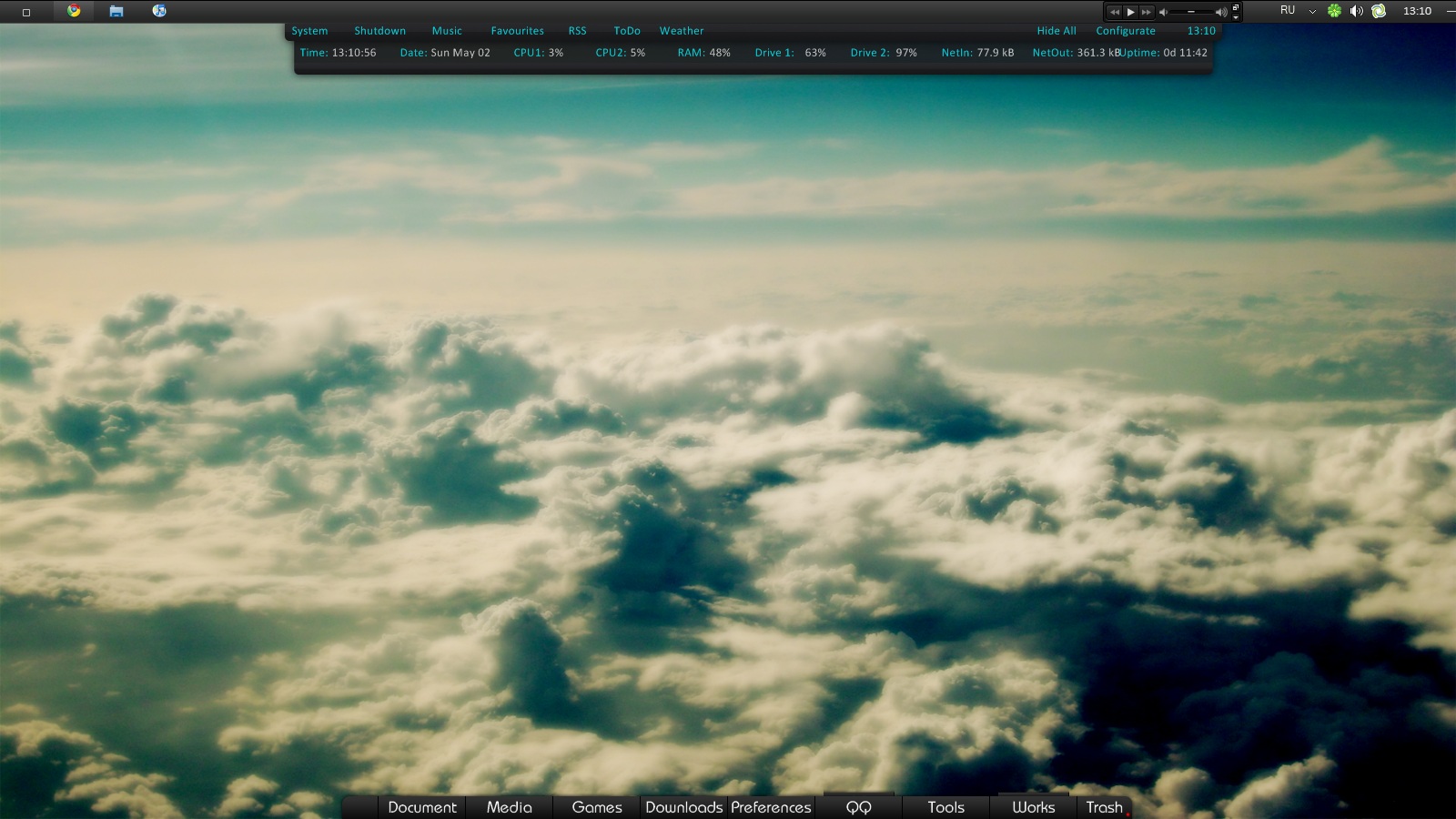Show hidden tray icons chevron
1456x819 pixels.
click(x=1312, y=12)
